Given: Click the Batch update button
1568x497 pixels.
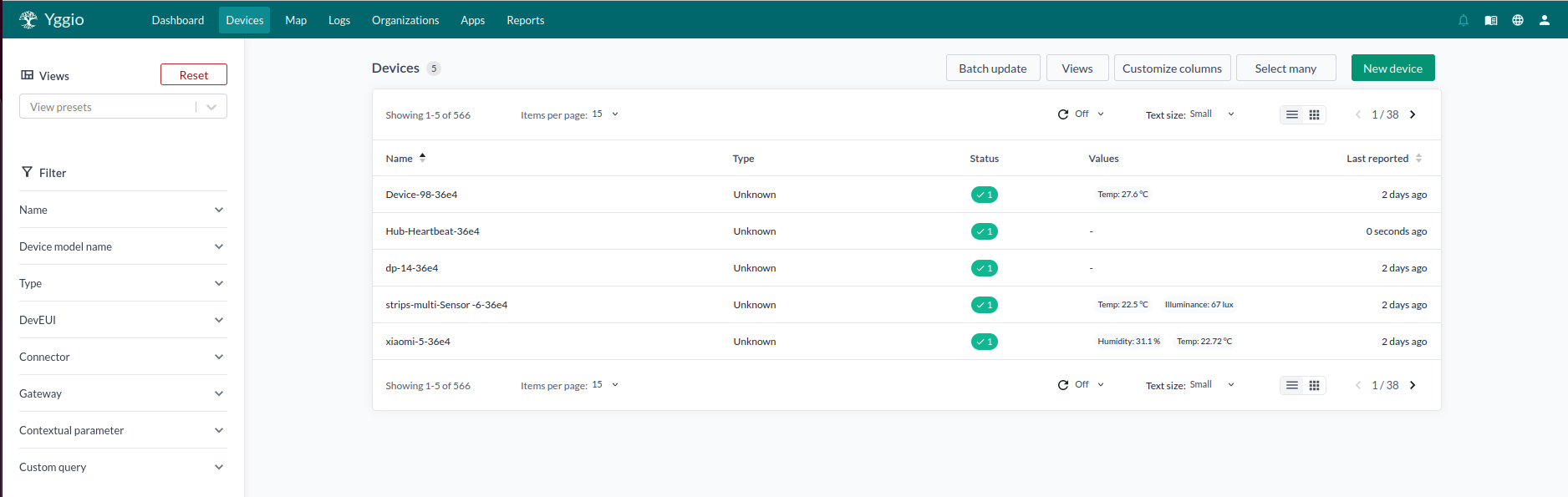Looking at the screenshot, I should click(x=993, y=68).
